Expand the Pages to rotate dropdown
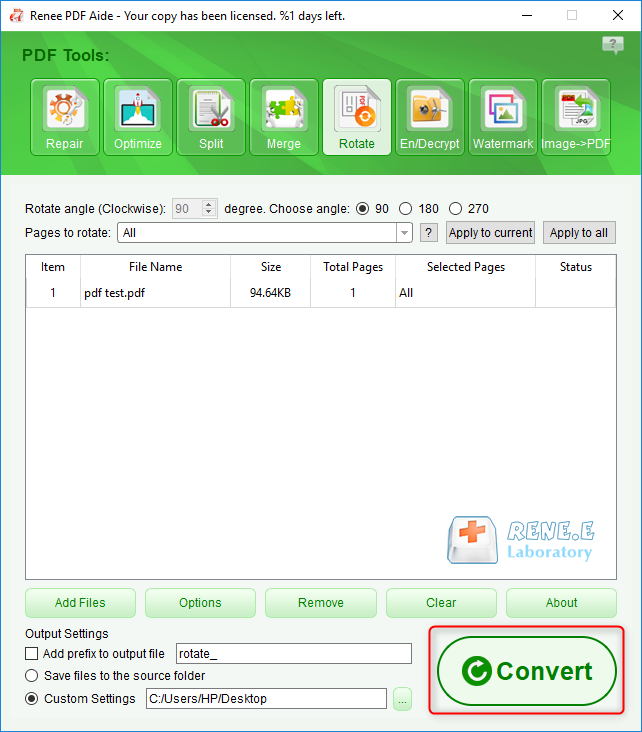 point(404,232)
